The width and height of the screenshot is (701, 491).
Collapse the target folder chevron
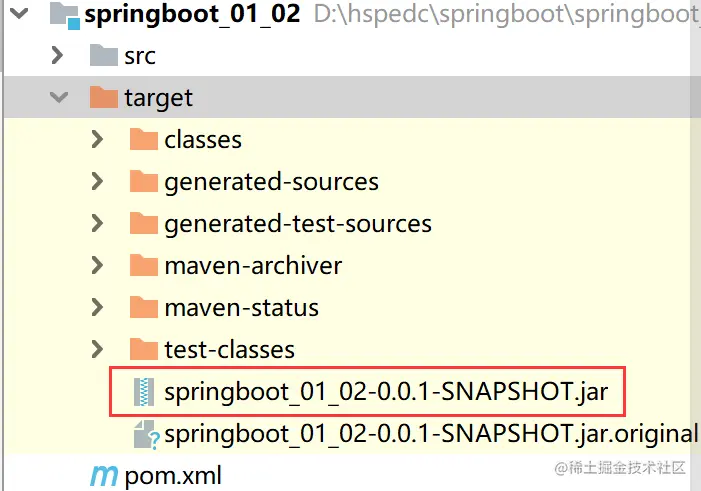[59, 97]
